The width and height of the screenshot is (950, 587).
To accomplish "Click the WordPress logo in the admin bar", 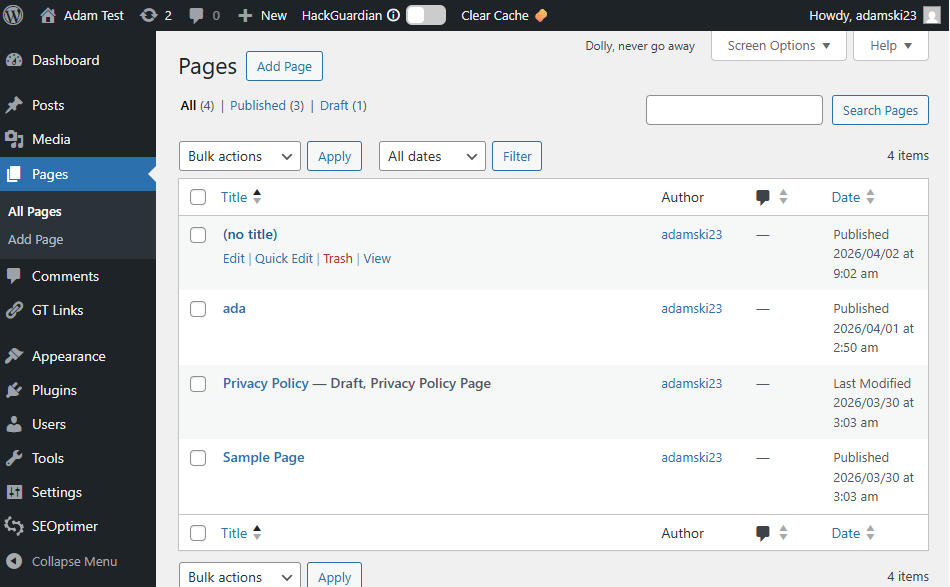I will 13,15.
